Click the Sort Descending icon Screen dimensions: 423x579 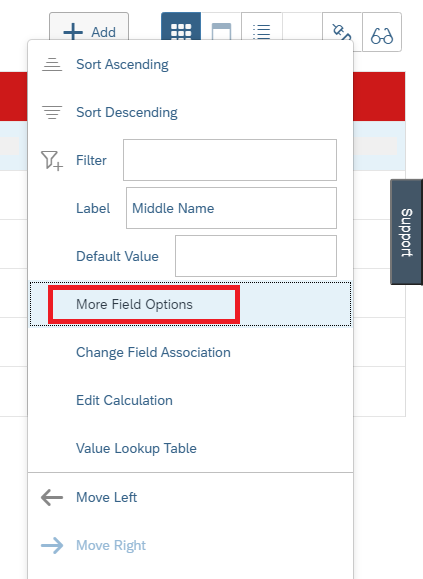click(52, 112)
